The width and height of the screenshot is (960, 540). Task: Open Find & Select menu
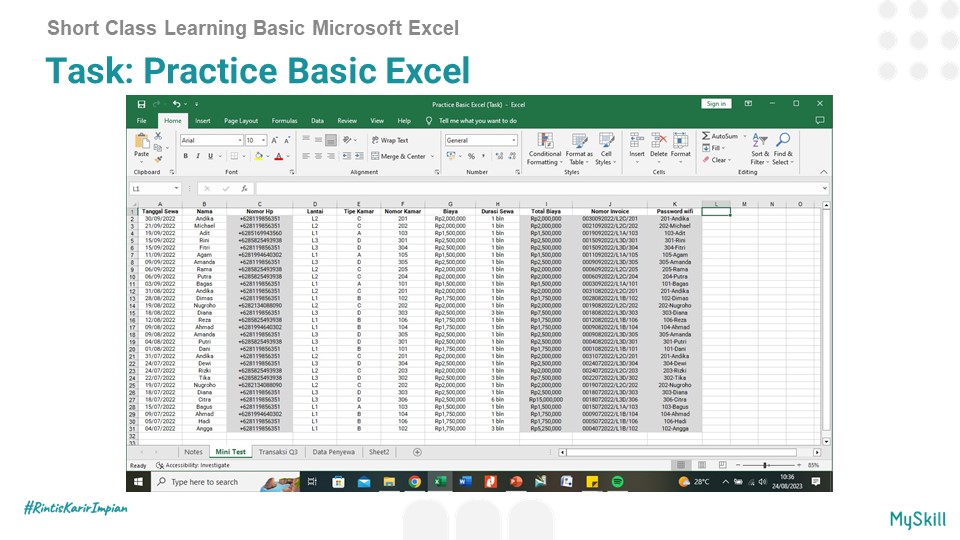coord(782,149)
